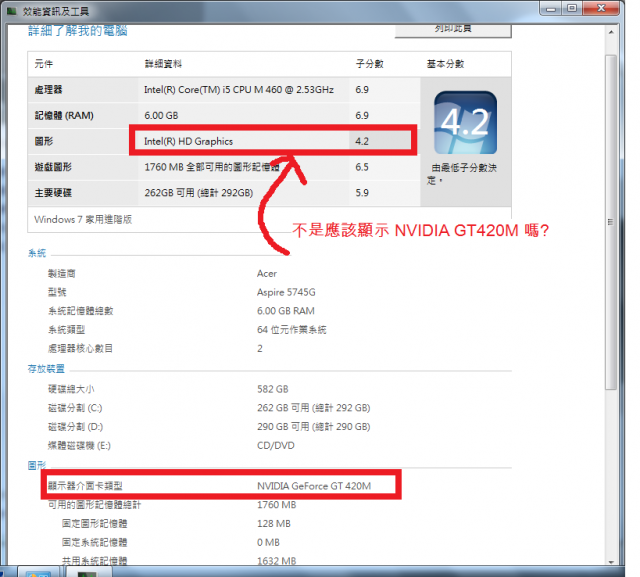Click the CD/DVD drive value
Viewport: 640px width, 577px height.
[x=276, y=446]
